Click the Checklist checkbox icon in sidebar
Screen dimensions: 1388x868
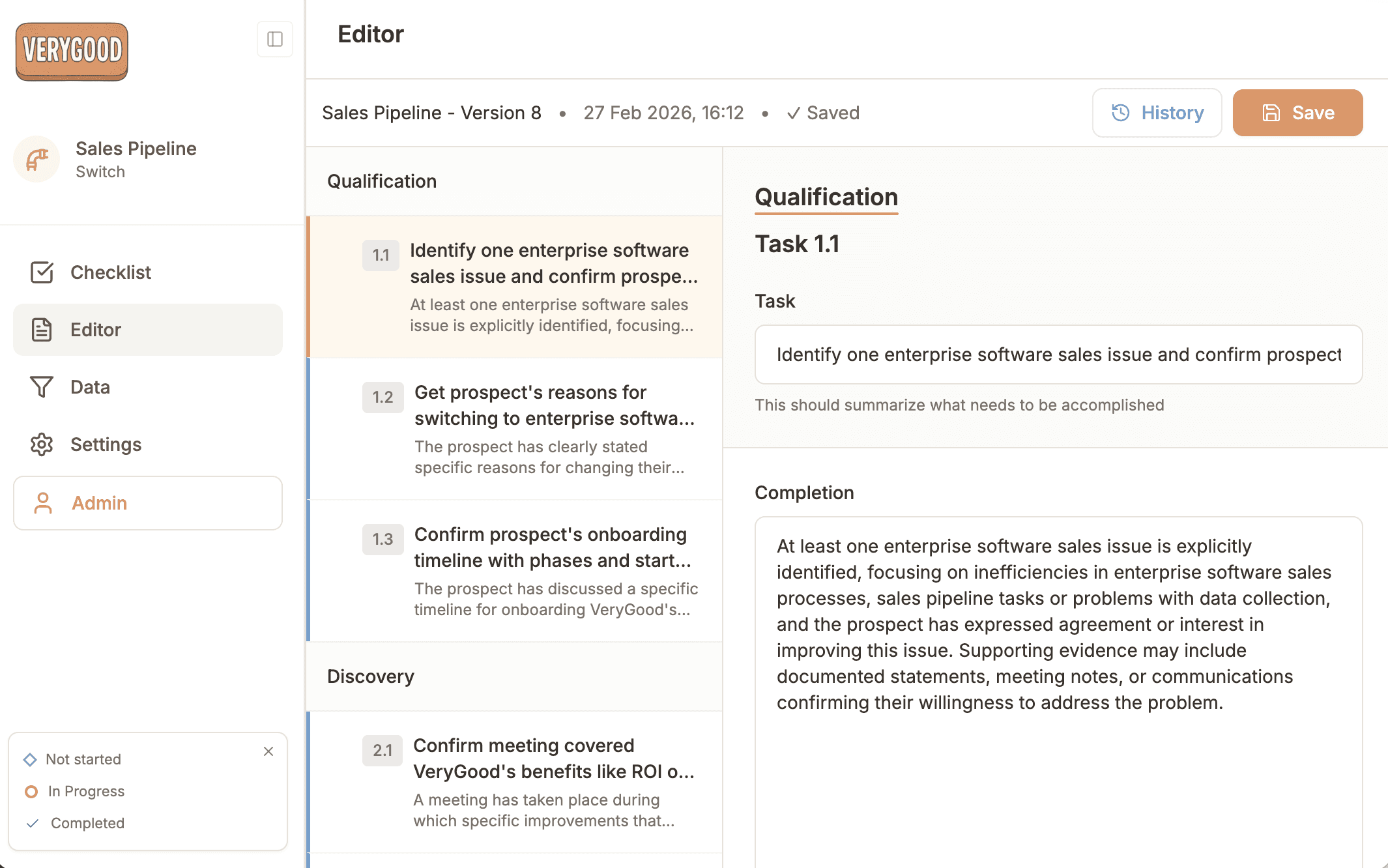pyautogui.click(x=42, y=272)
